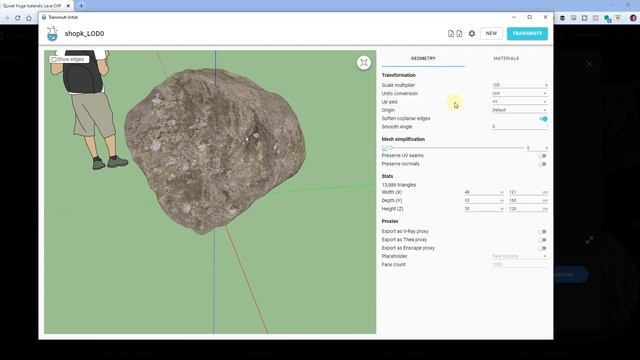640x360 pixels.
Task: Enable Preserve UV seams
Action: [542, 156]
